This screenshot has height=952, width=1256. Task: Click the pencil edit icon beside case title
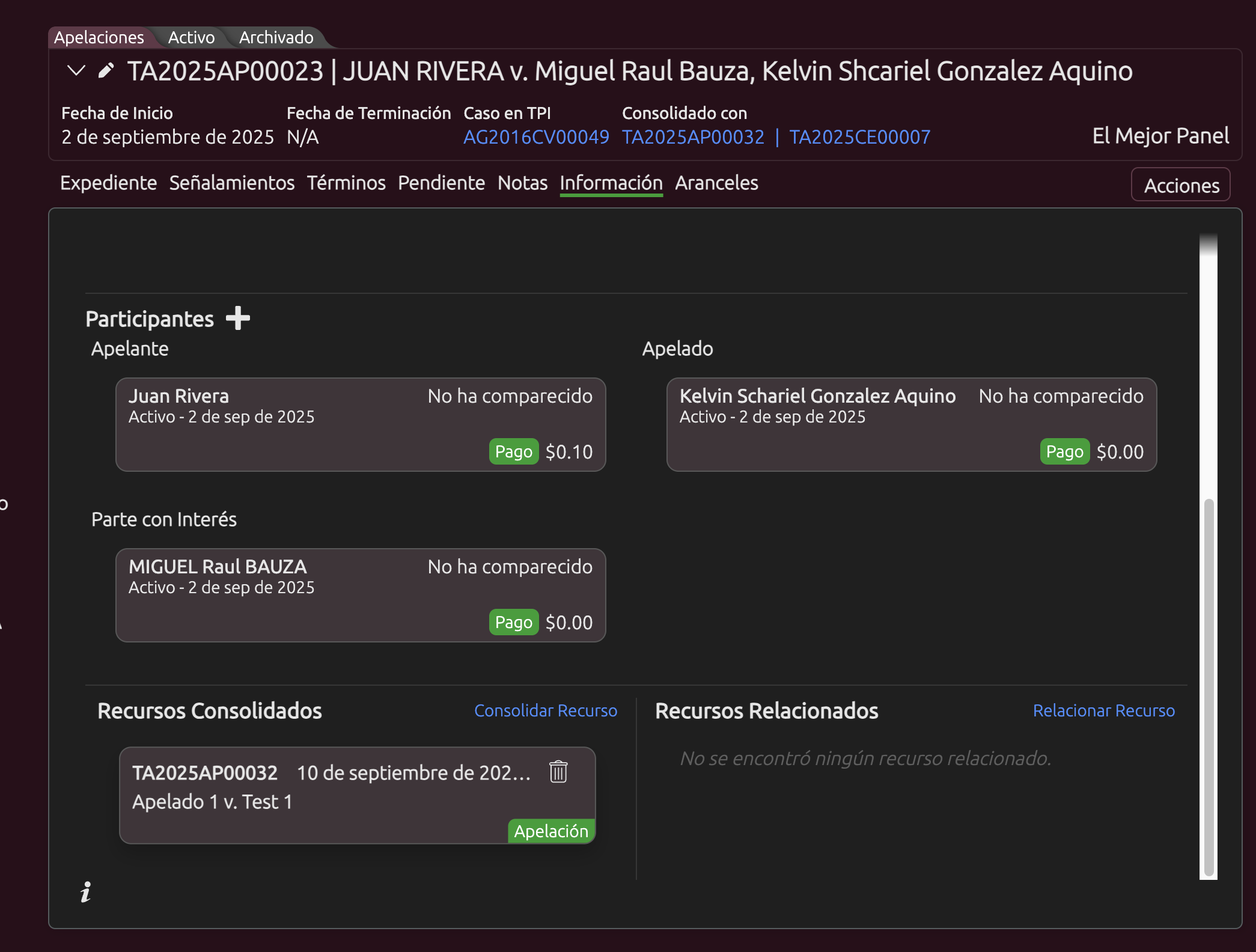pyautogui.click(x=106, y=71)
